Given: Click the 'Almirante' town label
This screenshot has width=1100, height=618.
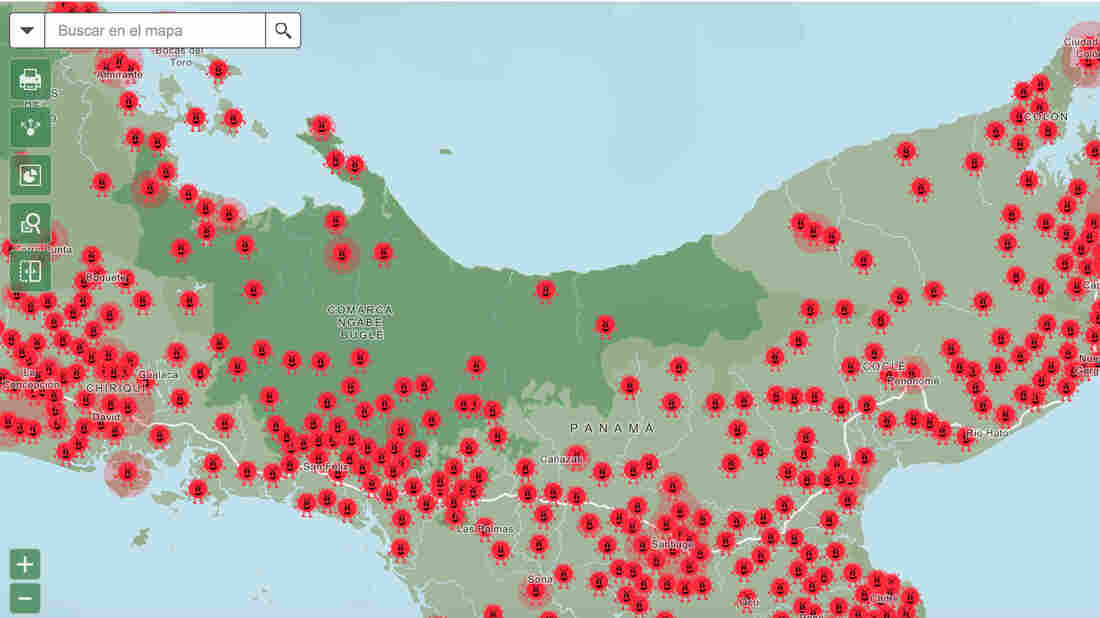Looking at the screenshot, I should pos(120,74).
